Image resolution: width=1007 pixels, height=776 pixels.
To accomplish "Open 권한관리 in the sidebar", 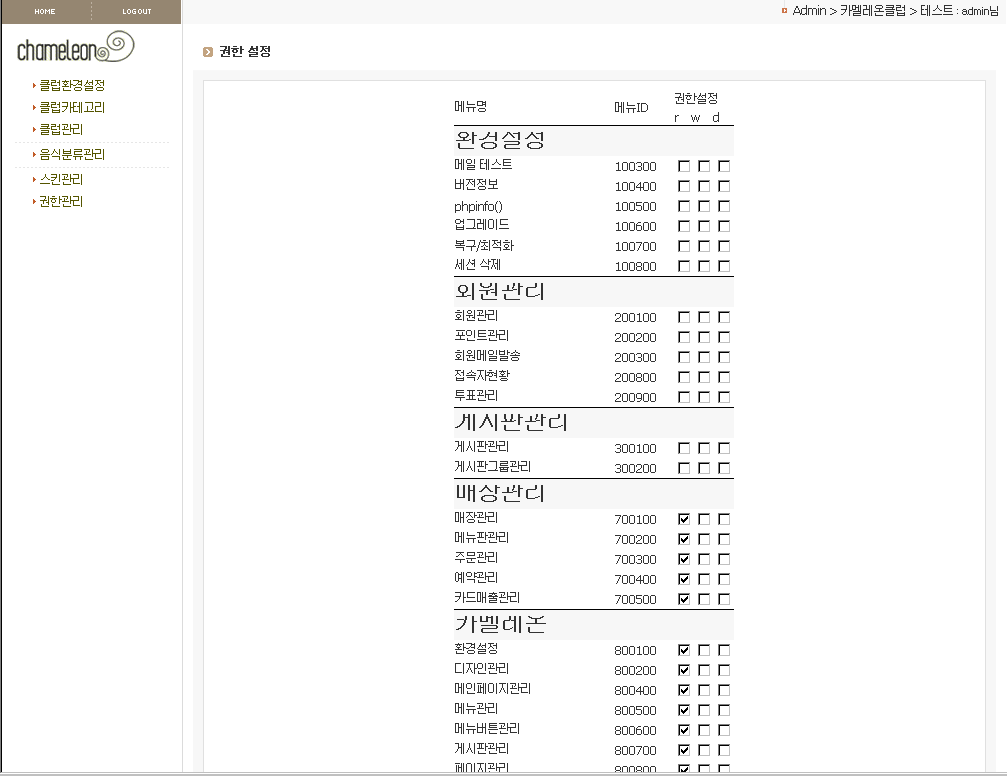I will [61, 201].
